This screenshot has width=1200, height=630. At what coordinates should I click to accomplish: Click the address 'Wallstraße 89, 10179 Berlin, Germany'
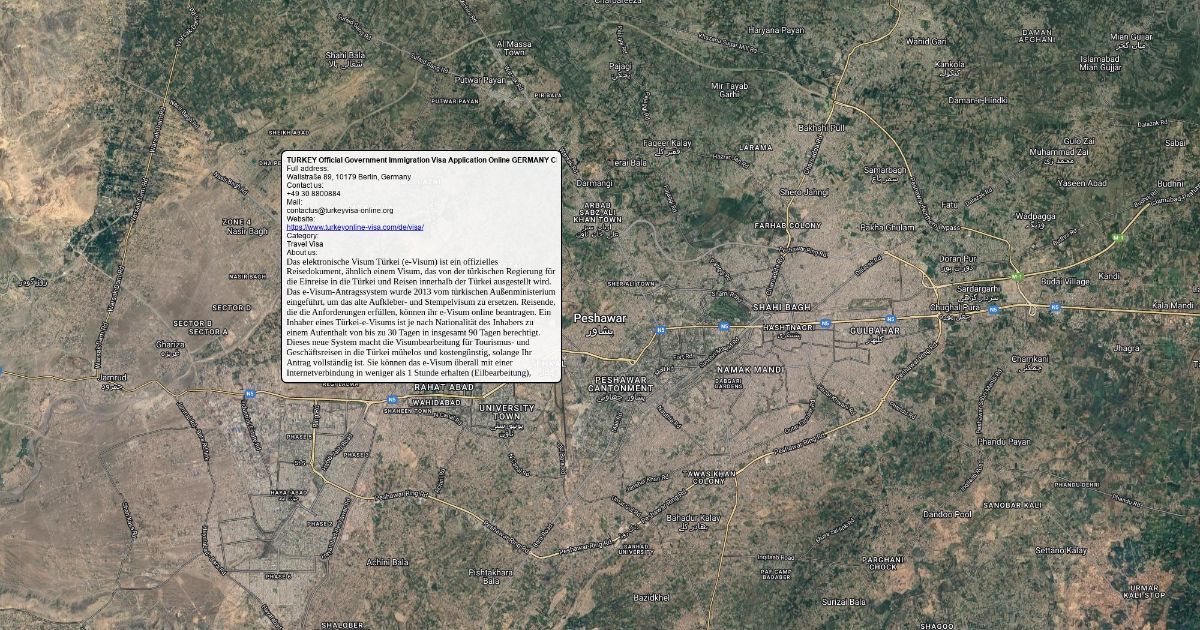coord(348,177)
